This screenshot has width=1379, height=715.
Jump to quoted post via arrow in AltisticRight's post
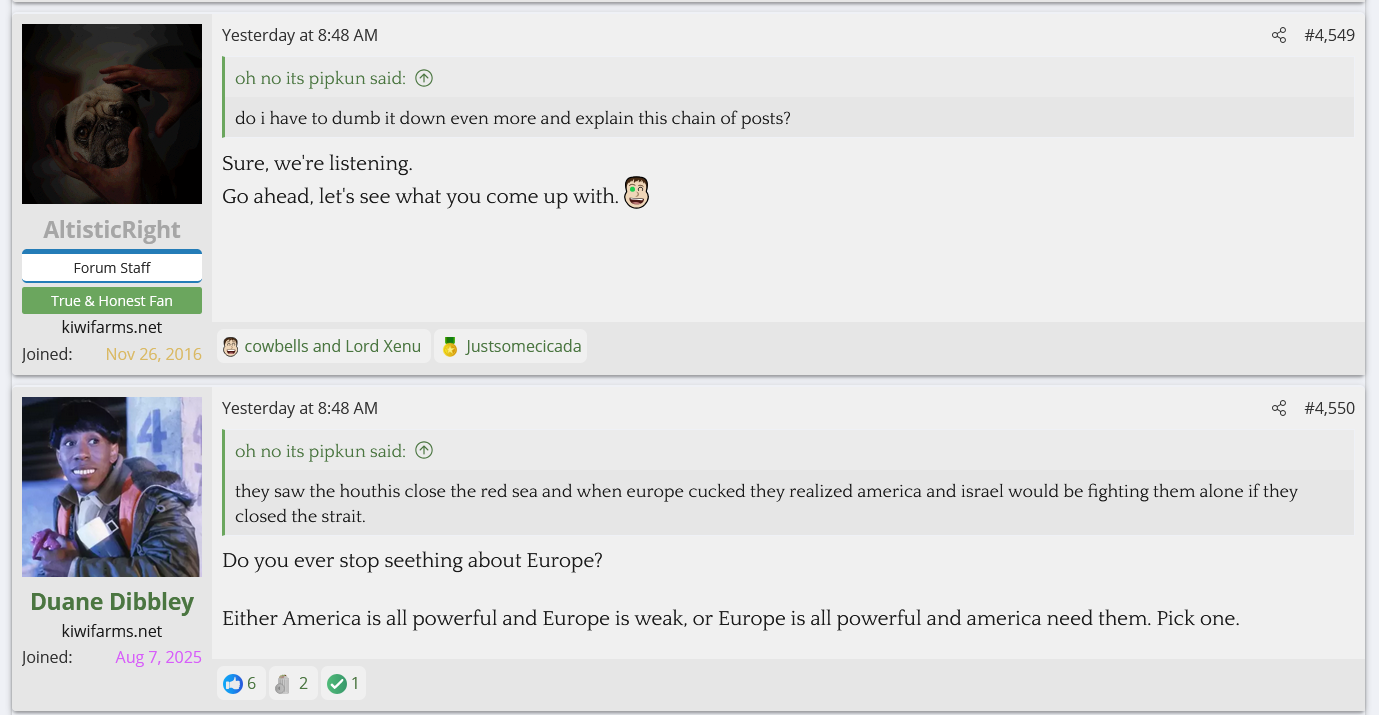(424, 78)
